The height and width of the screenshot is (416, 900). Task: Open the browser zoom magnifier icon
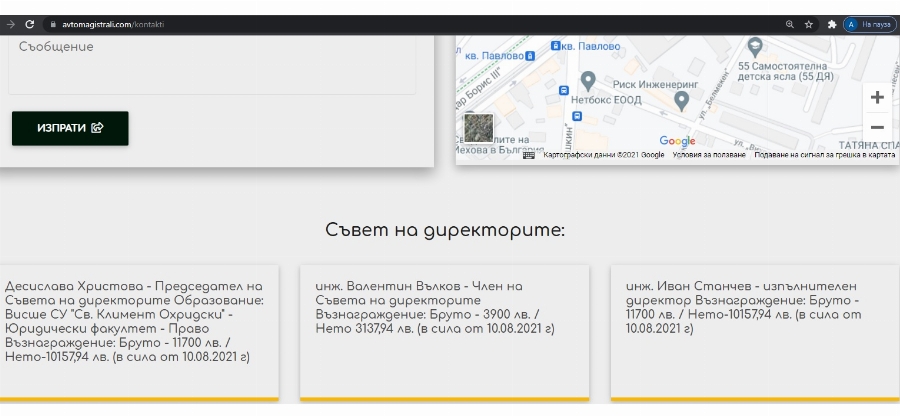(789, 24)
